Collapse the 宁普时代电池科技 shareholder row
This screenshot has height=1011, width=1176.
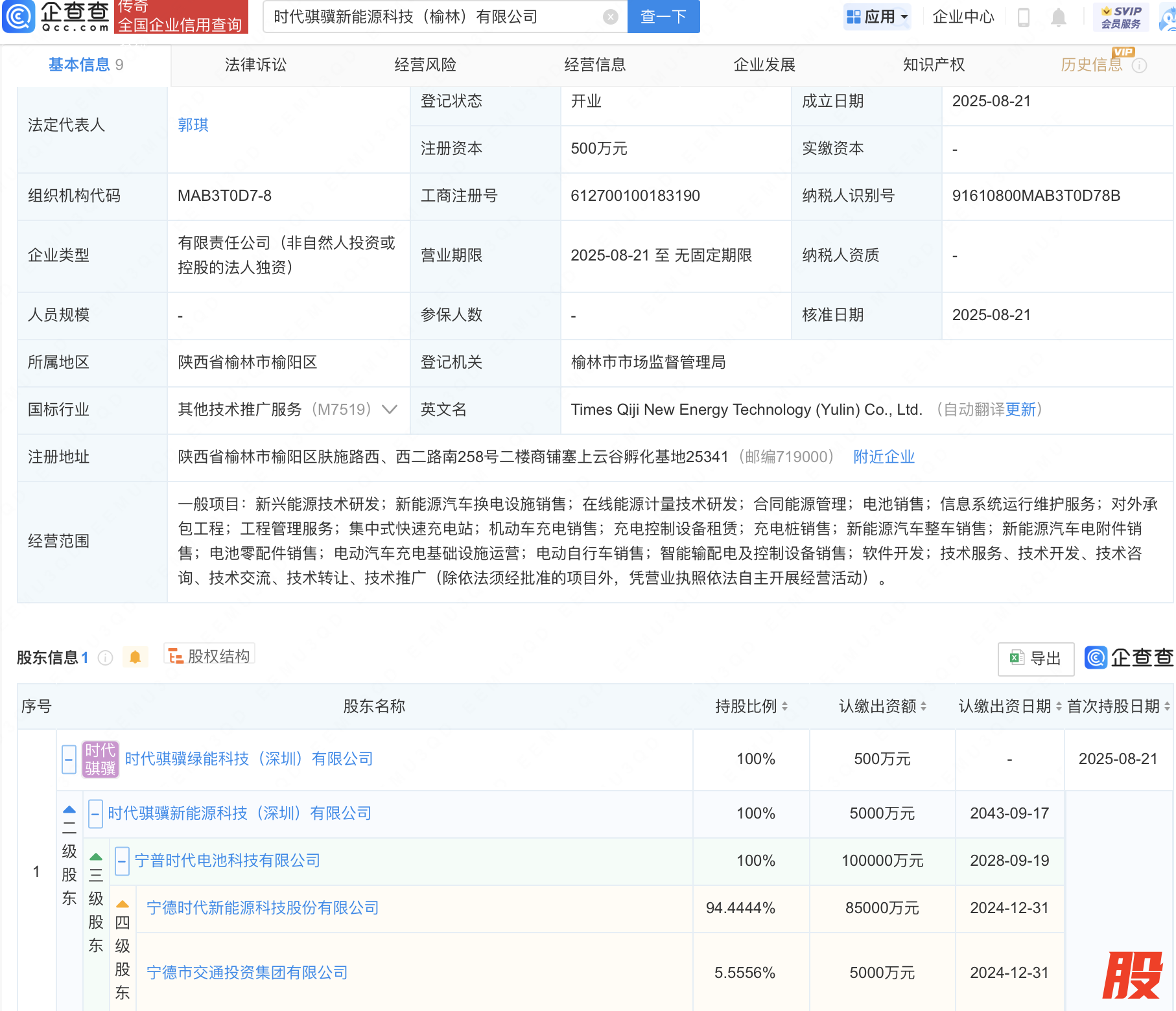[122, 861]
